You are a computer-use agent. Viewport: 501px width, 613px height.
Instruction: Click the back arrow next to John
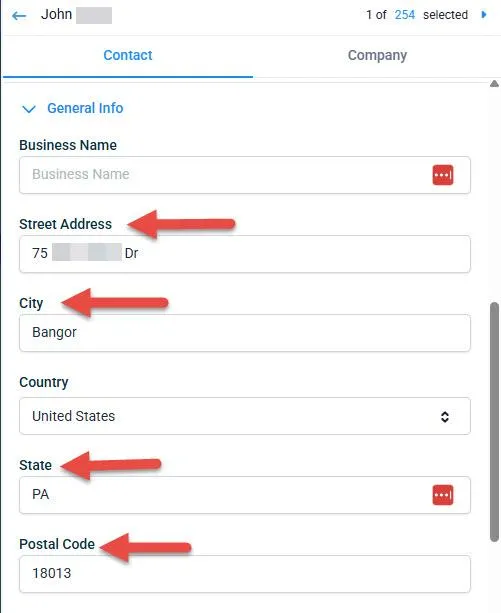[x=19, y=16]
